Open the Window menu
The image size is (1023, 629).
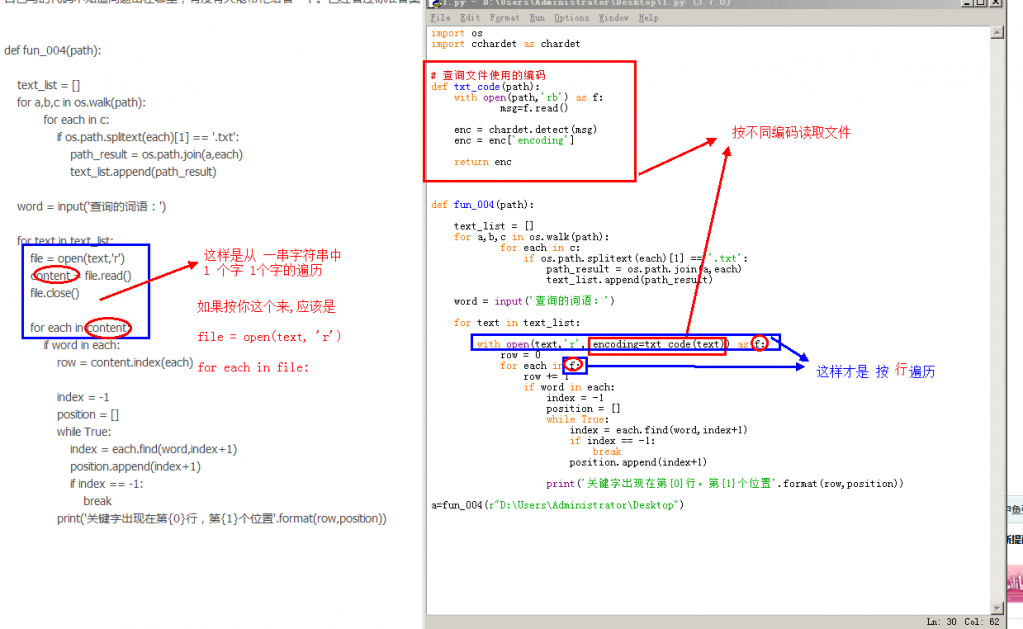click(x=614, y=18)
